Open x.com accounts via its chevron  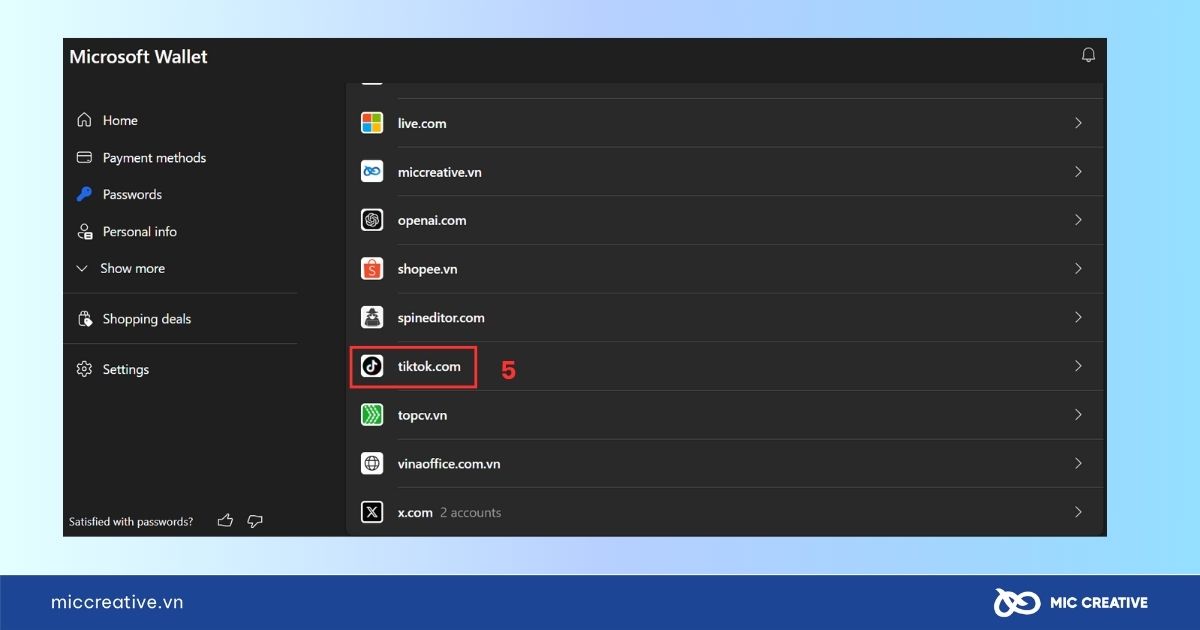(1078, 512)
